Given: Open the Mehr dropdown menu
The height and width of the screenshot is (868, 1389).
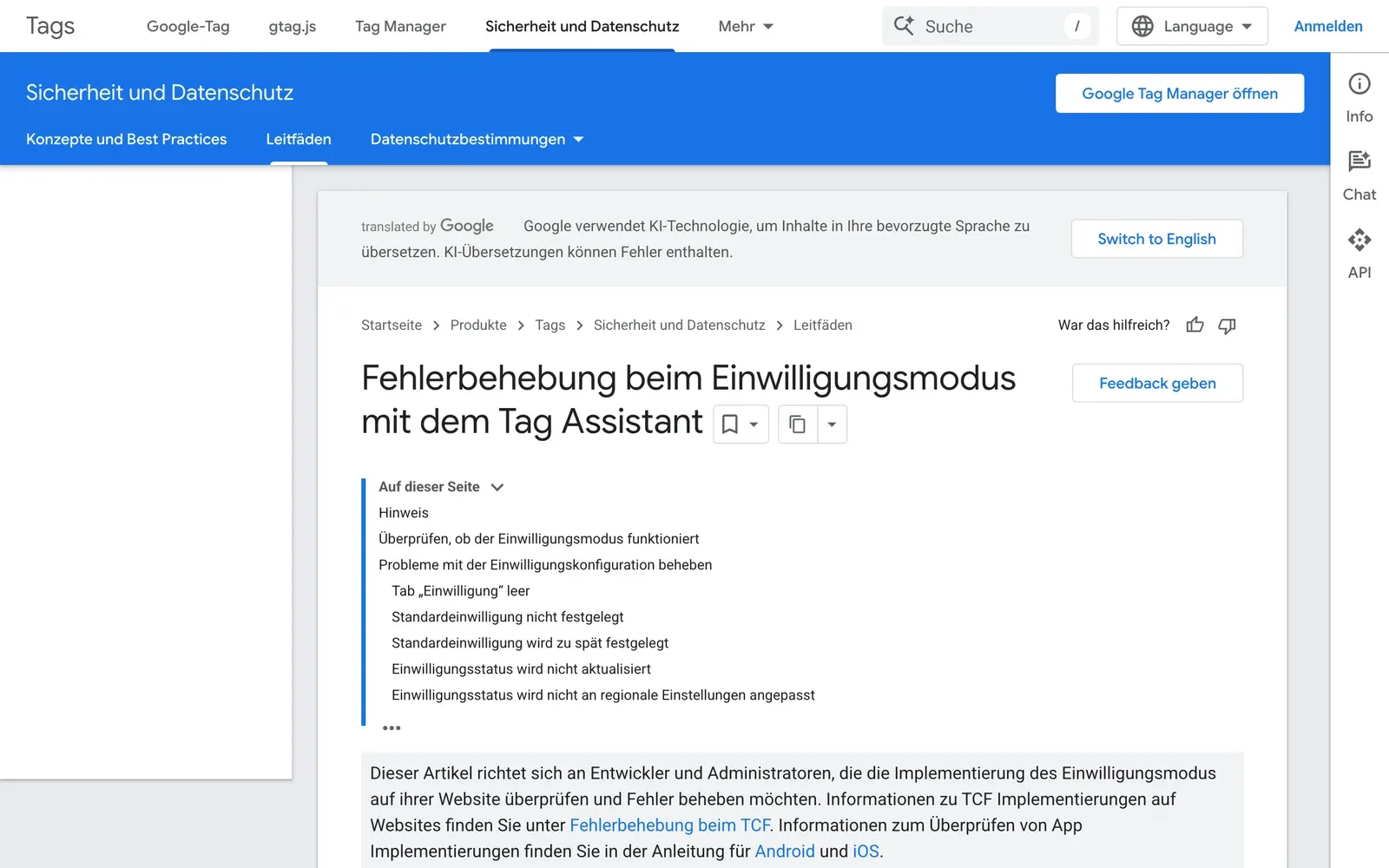Looking at the screenshot, I should click(746, 26).
